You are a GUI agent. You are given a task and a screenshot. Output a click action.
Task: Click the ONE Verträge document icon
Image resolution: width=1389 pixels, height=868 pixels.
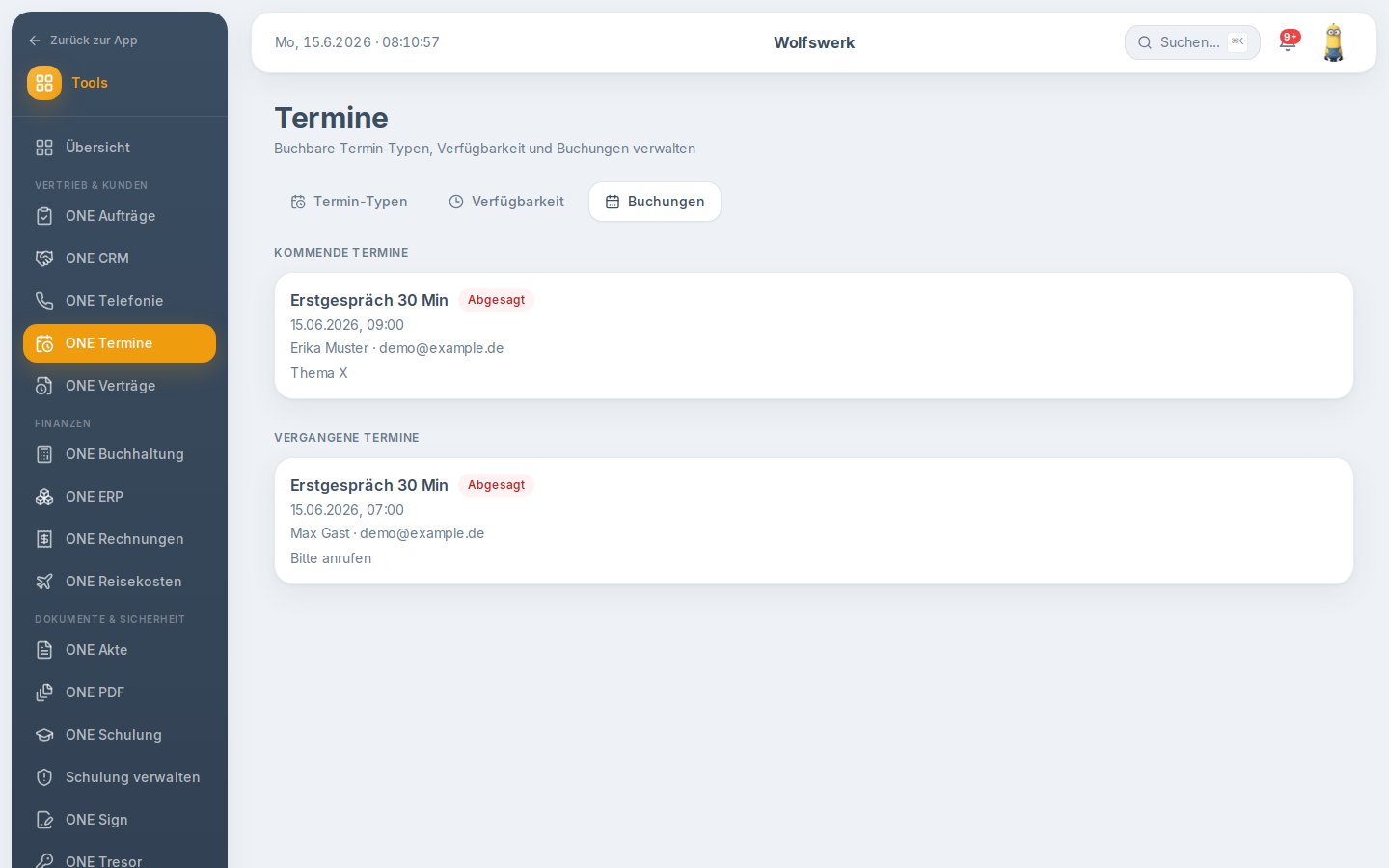point(44,386)
